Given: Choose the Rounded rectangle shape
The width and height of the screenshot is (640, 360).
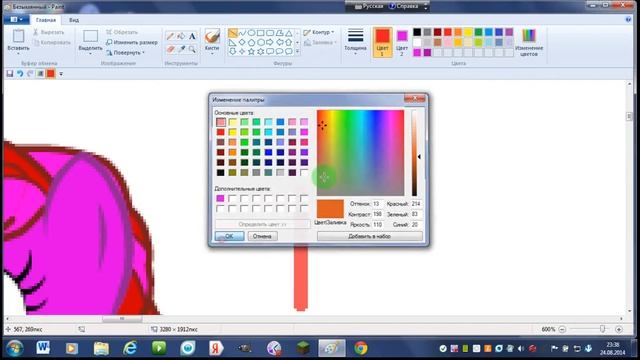Looking at the screenshot, I should (270, 33).
